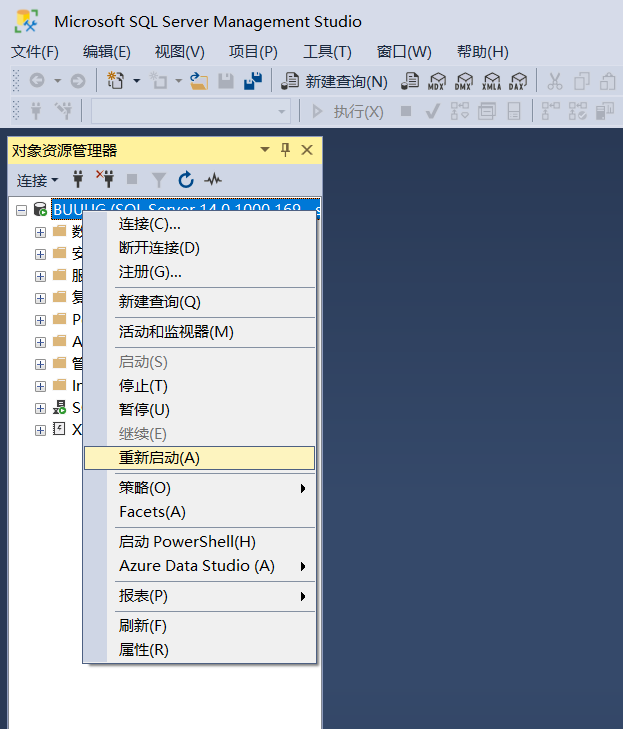The height and width of the screenshot is (729, 623).
Task: Choose 属性(R) from context menu
Action: coord(199,649)
